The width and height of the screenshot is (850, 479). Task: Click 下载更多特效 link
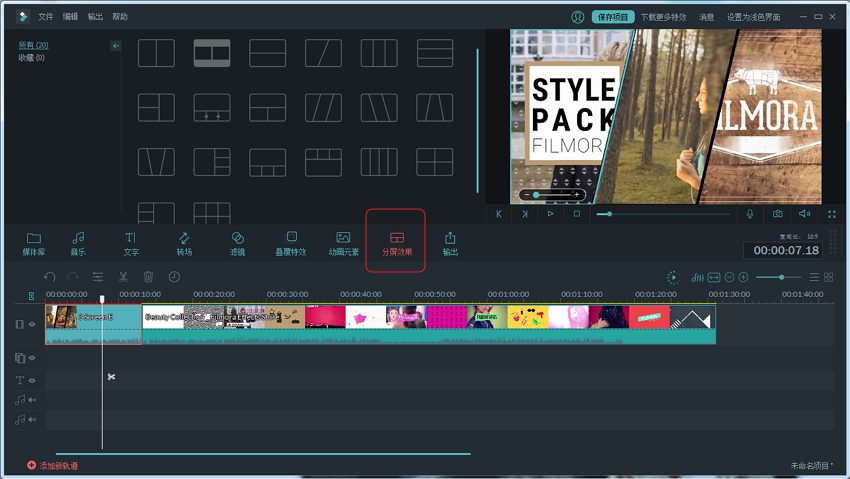pos(664,17)
